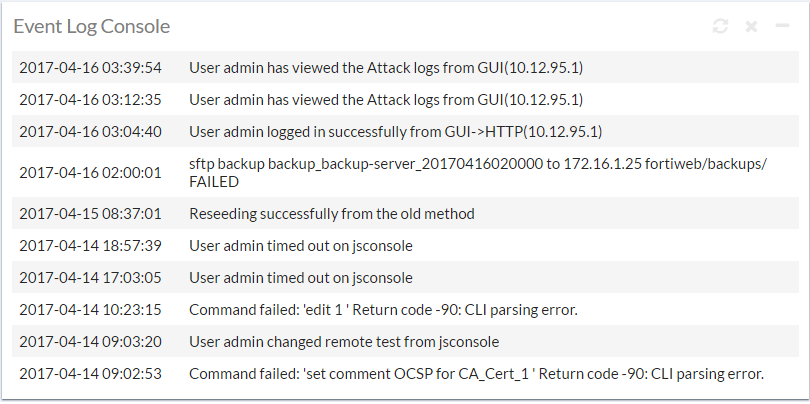Screen dimensions: 810x404
Task: Select the 03:12:35 Attack logs viewed entry
Action: coord(386,100)
